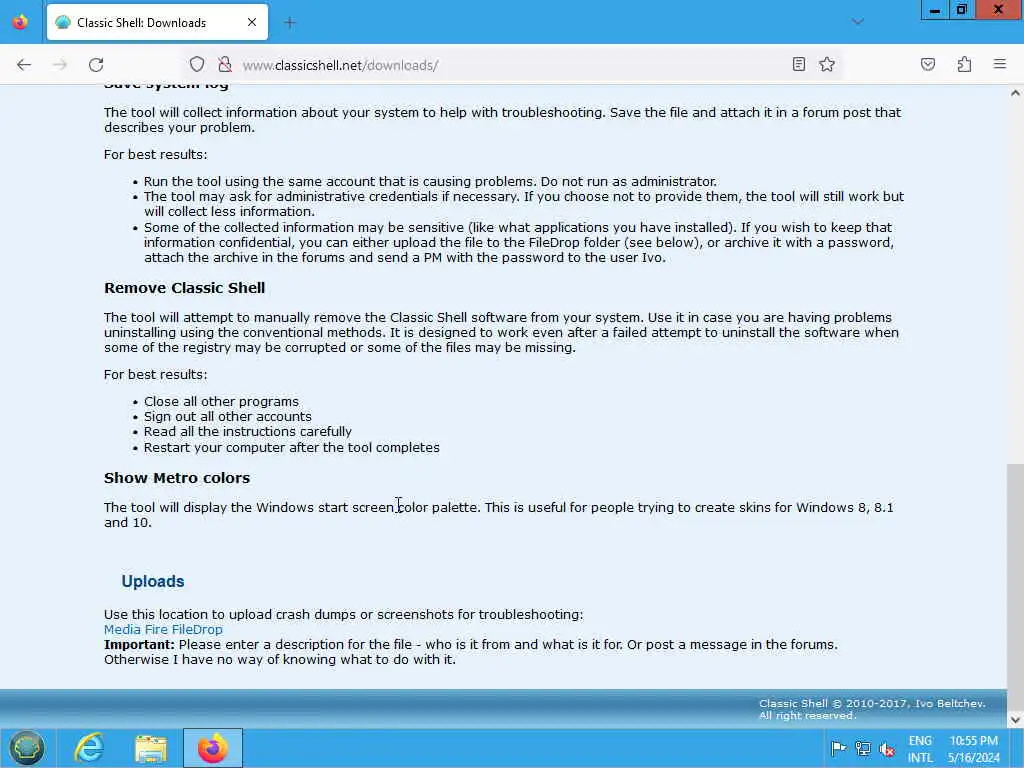This screenshot has height=768, width=1024.
Task: Click the Firefox View icon
Action: pyautogui.click(x=20, y=22)
